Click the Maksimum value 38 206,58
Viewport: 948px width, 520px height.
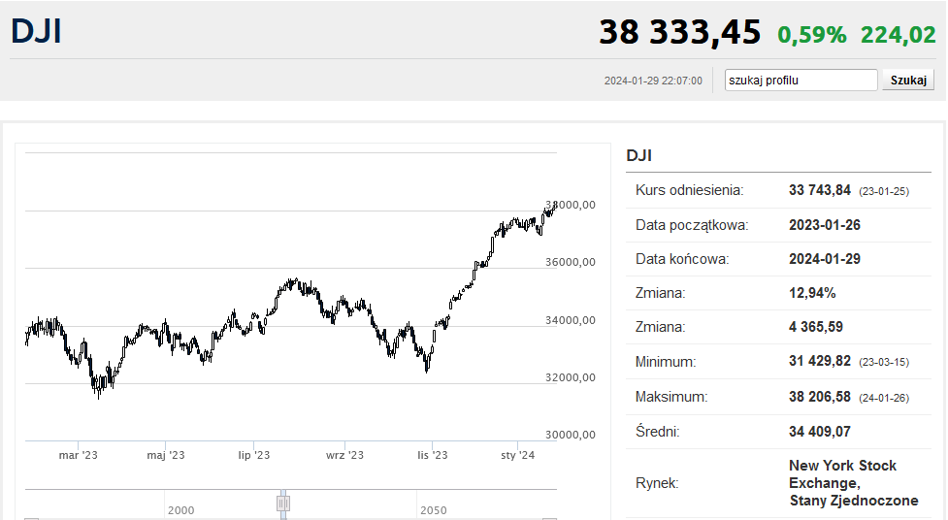820,397
